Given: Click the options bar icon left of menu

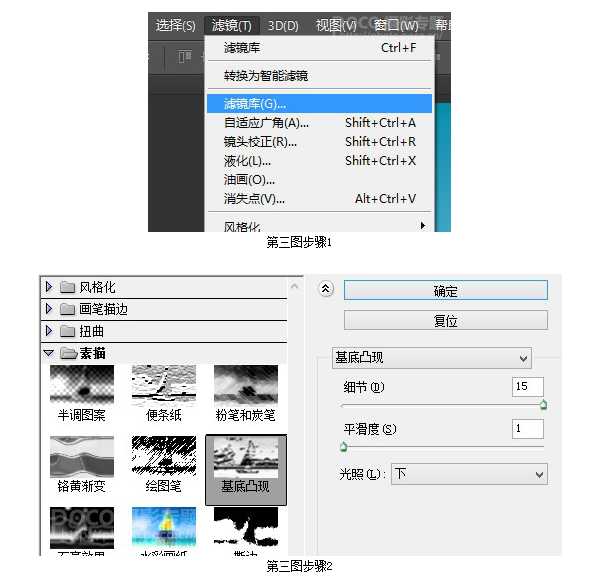Looking at the screenshot, I should tap(184, 57).
